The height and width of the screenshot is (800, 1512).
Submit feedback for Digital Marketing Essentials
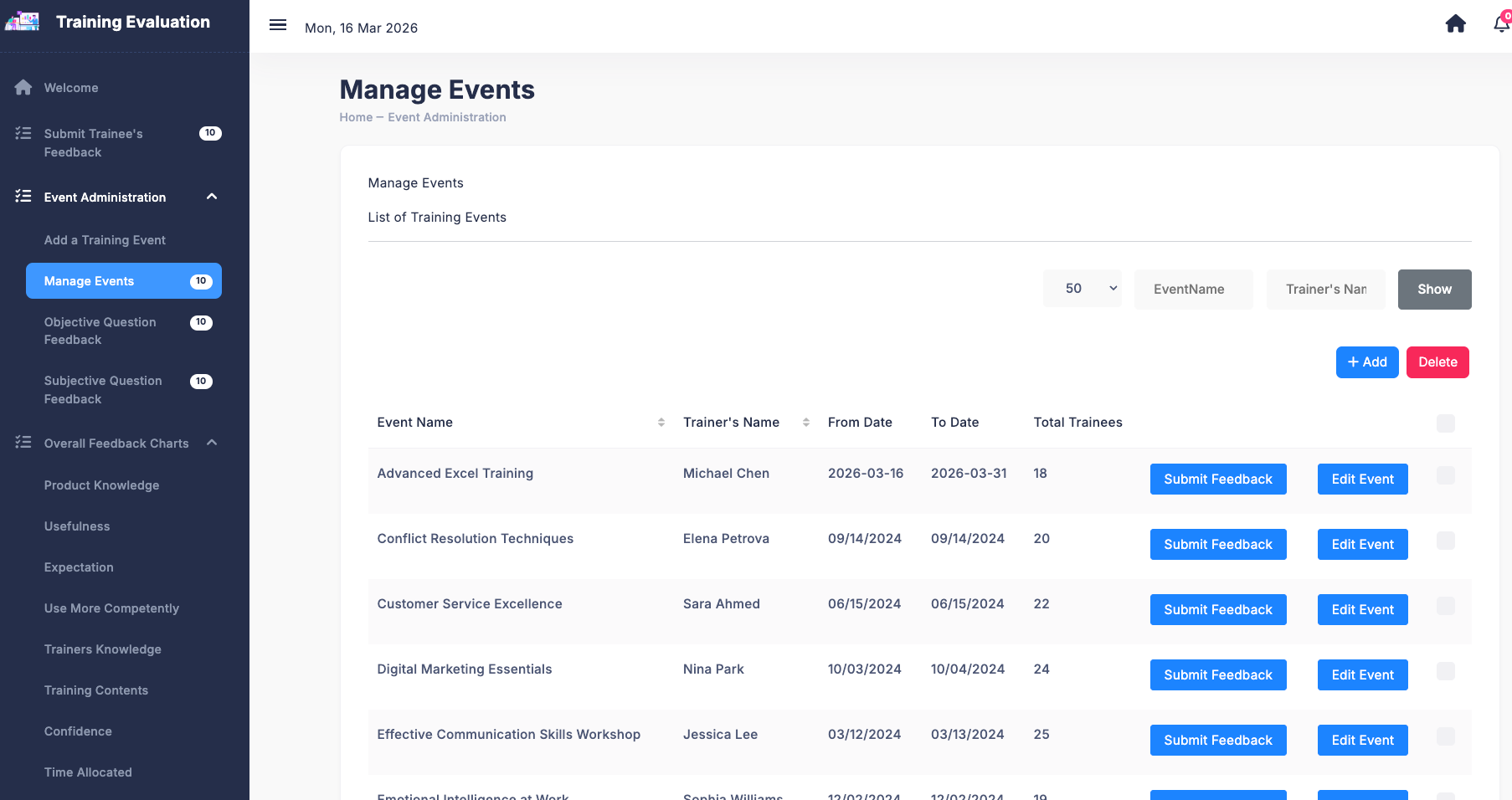point(1217,675)
